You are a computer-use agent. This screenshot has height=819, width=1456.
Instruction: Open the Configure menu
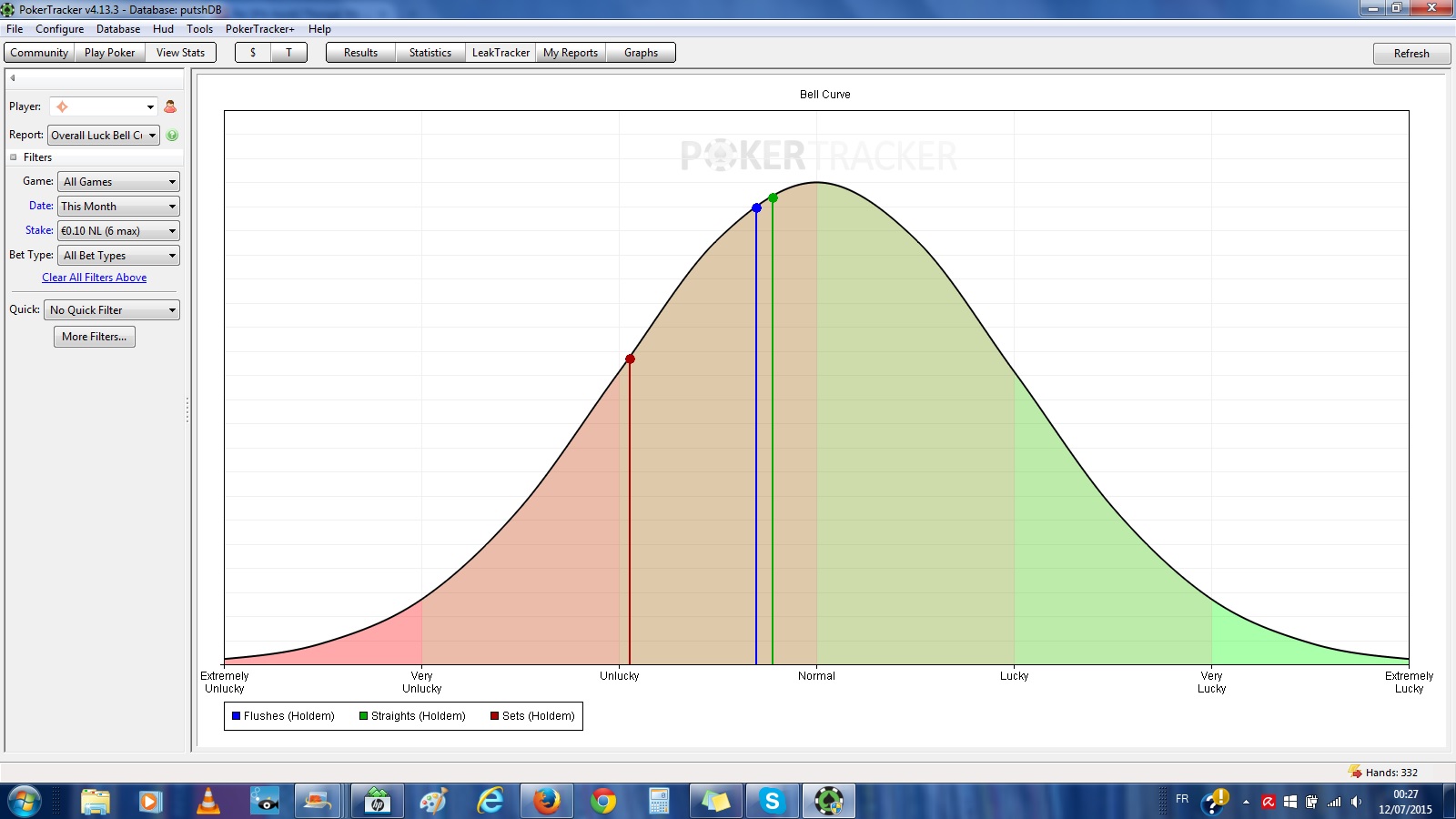[60, 29]
